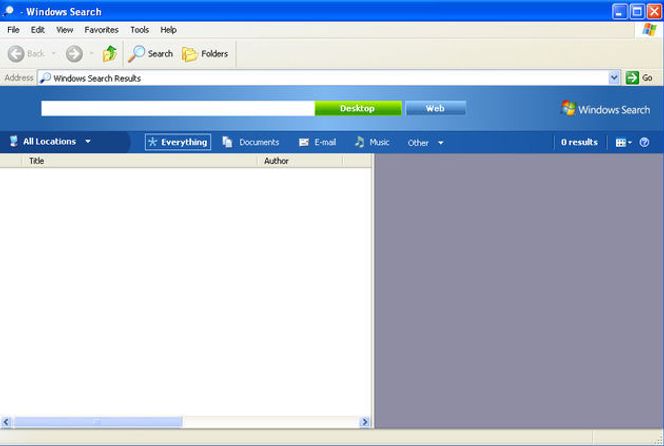Open the help question mark icon
The width and height of the screenshot is (664, 446).
point(644,142)
